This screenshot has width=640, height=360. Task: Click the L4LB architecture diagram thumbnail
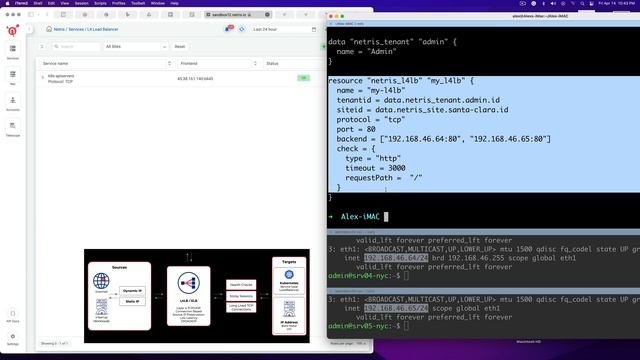tap(197, 296)
